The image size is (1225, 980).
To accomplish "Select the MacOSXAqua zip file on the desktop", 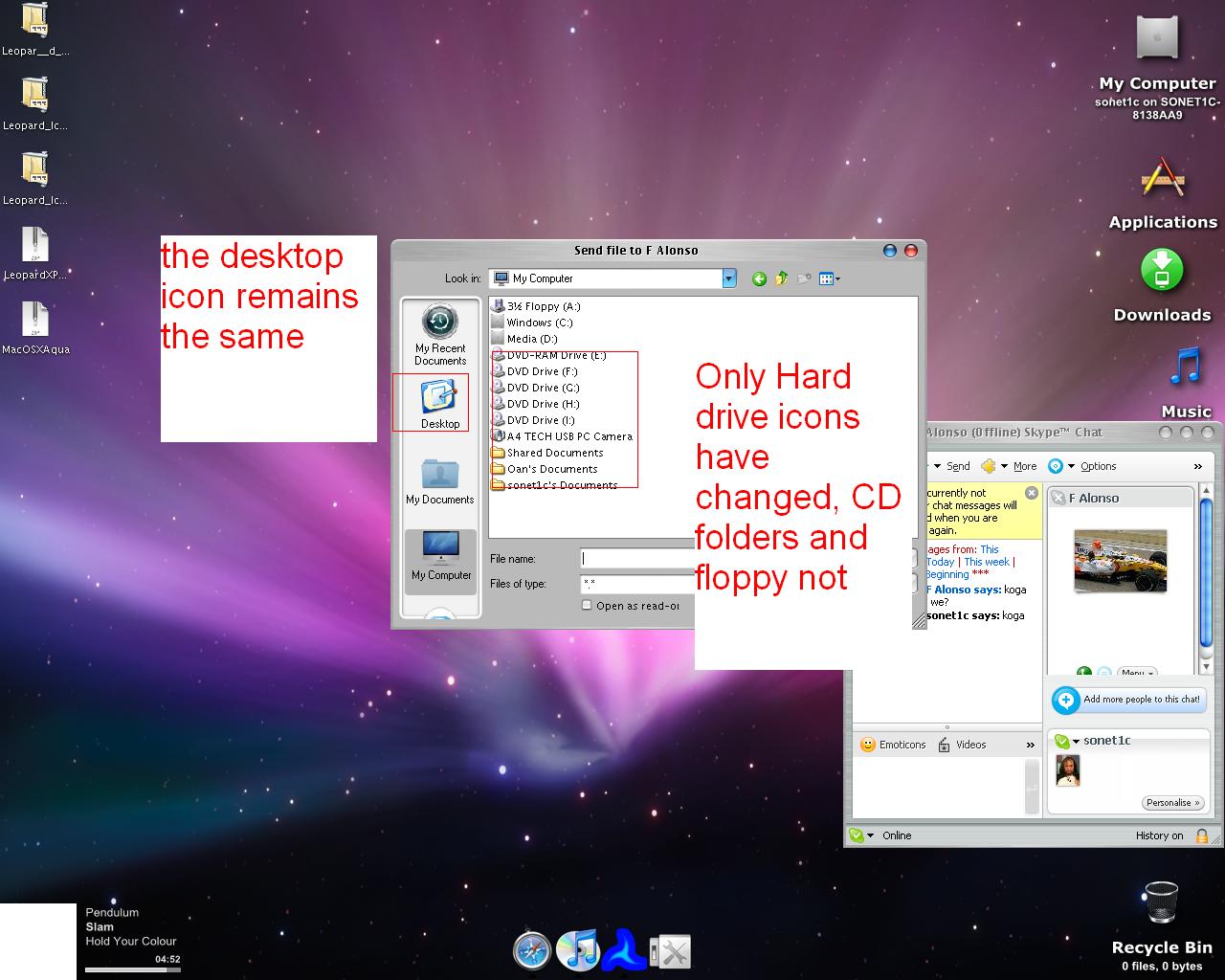I will pyautogui.click(x=35, y=328).
